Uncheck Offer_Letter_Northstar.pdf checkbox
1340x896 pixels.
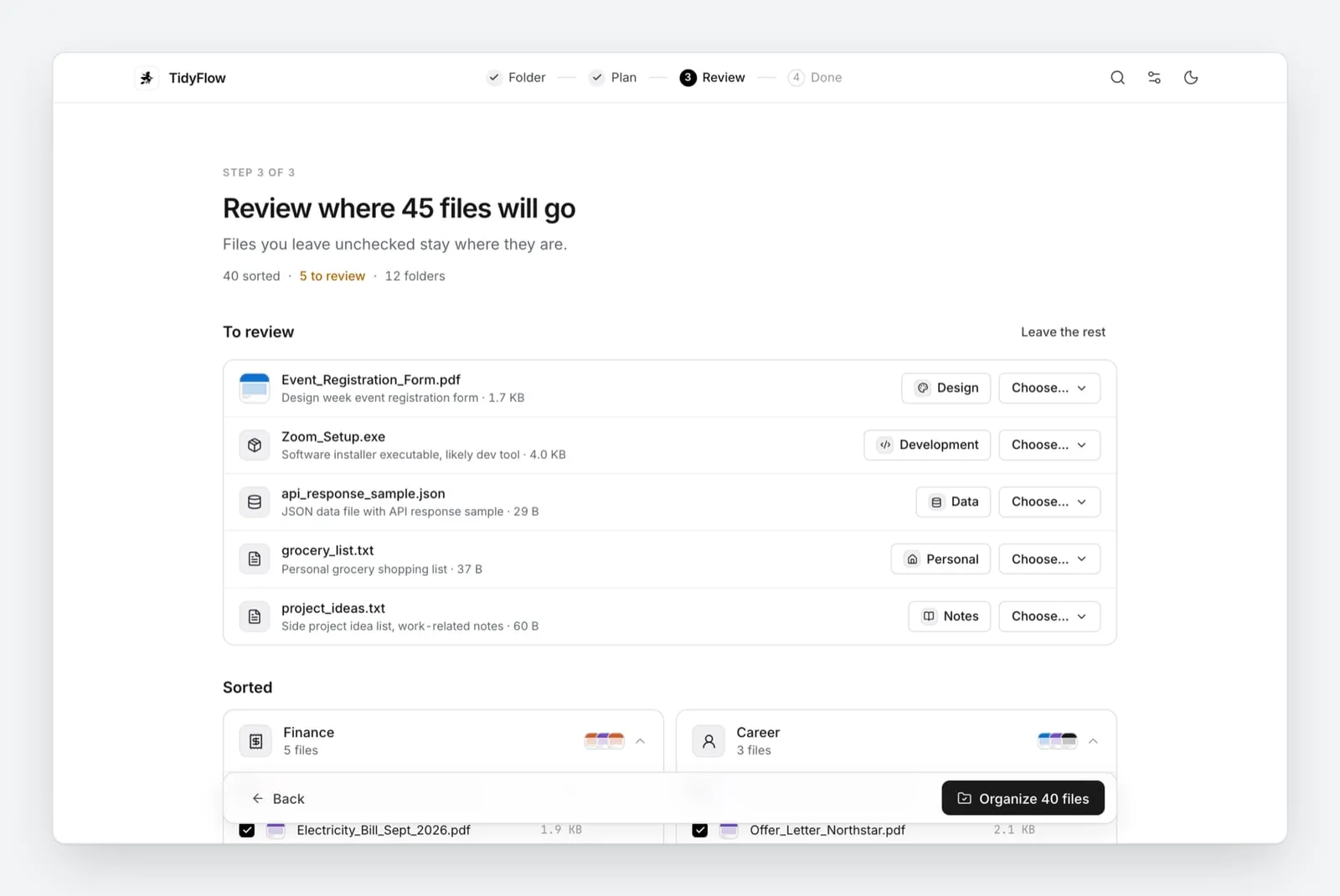tap(699, 831)
